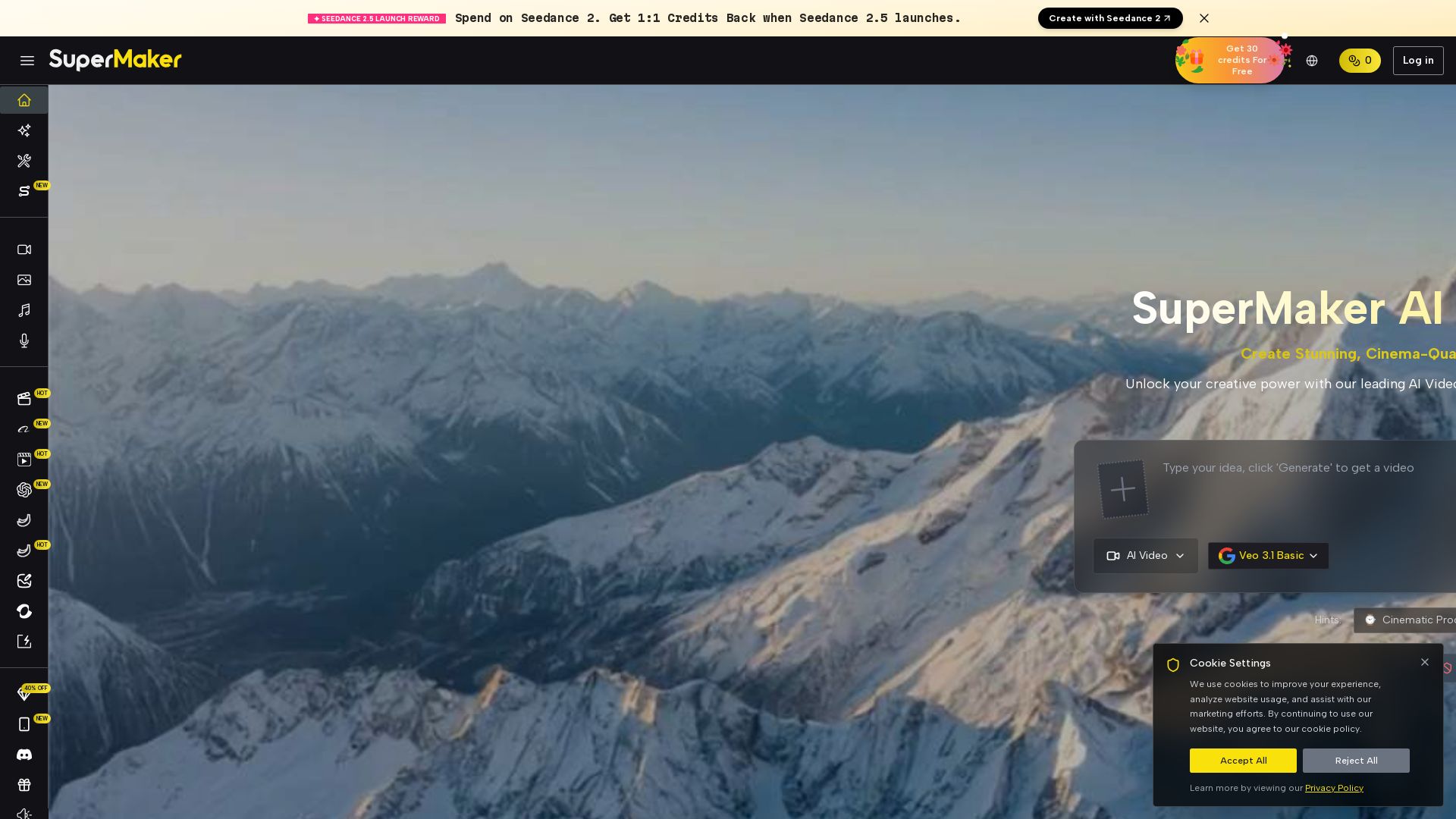Click the SEEDANCE 2.5 LAUNCH REWARD tag

(377, 18)
